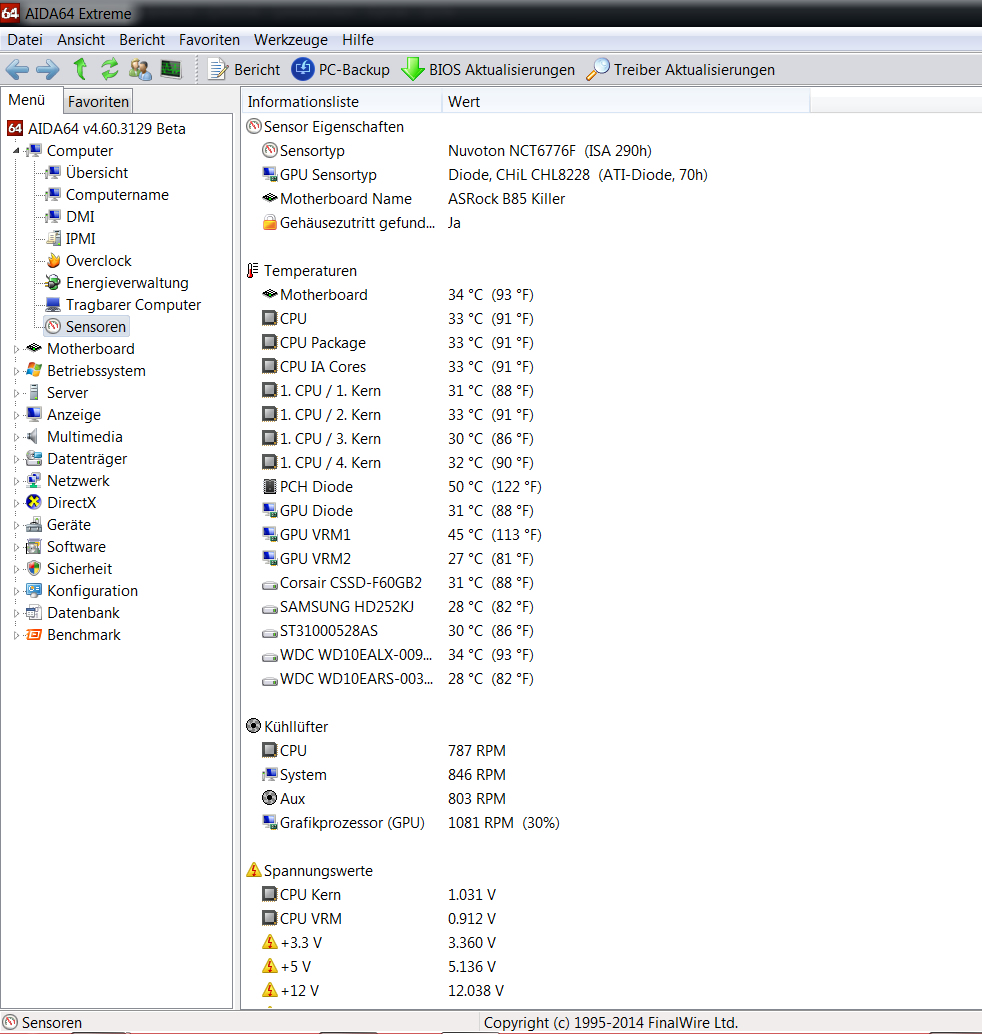Click the Forward navigation arrow icon

pyautogui.click(x=47, y=69)
